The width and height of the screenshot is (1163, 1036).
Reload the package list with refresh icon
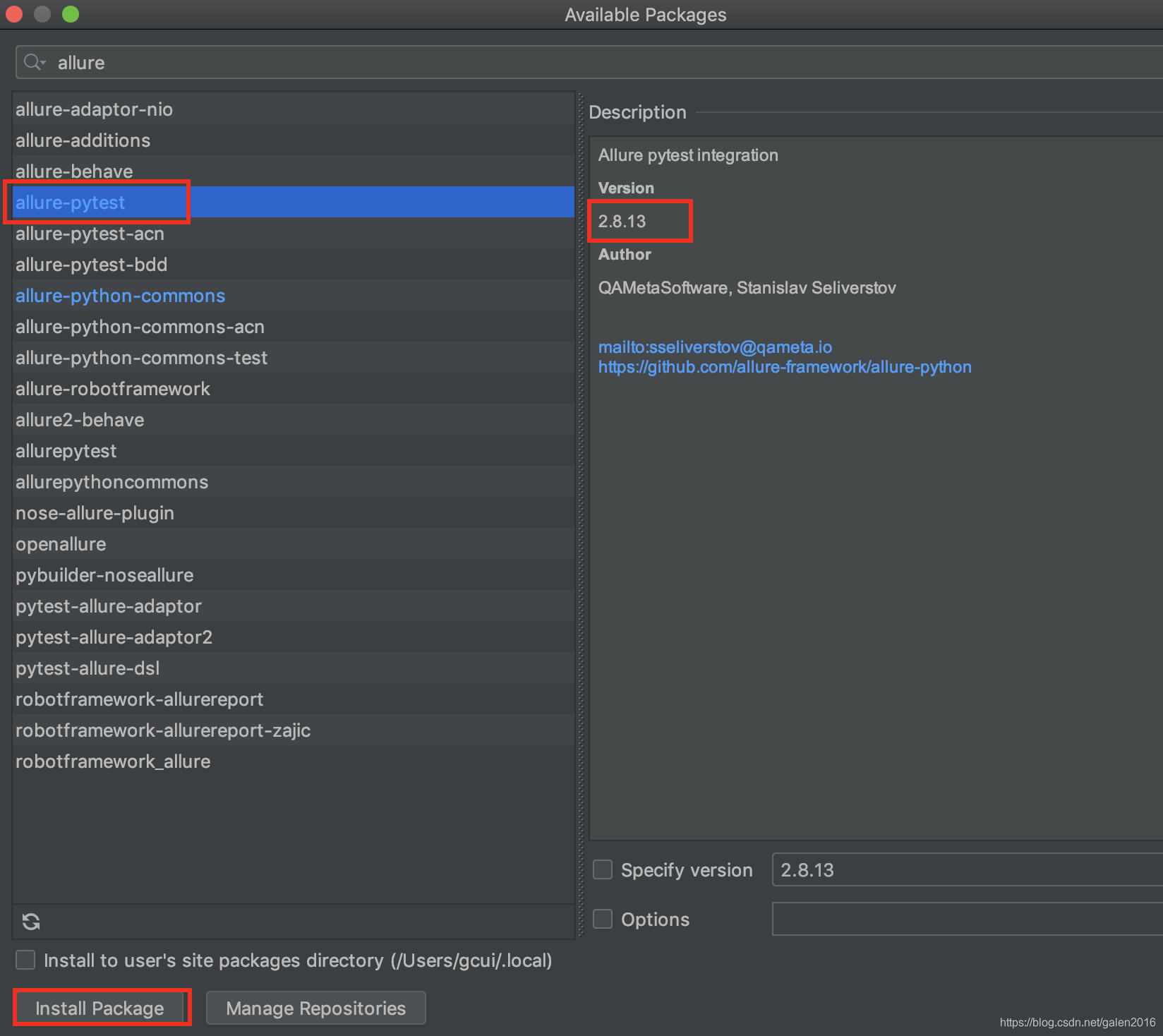[x=31, y=921]
